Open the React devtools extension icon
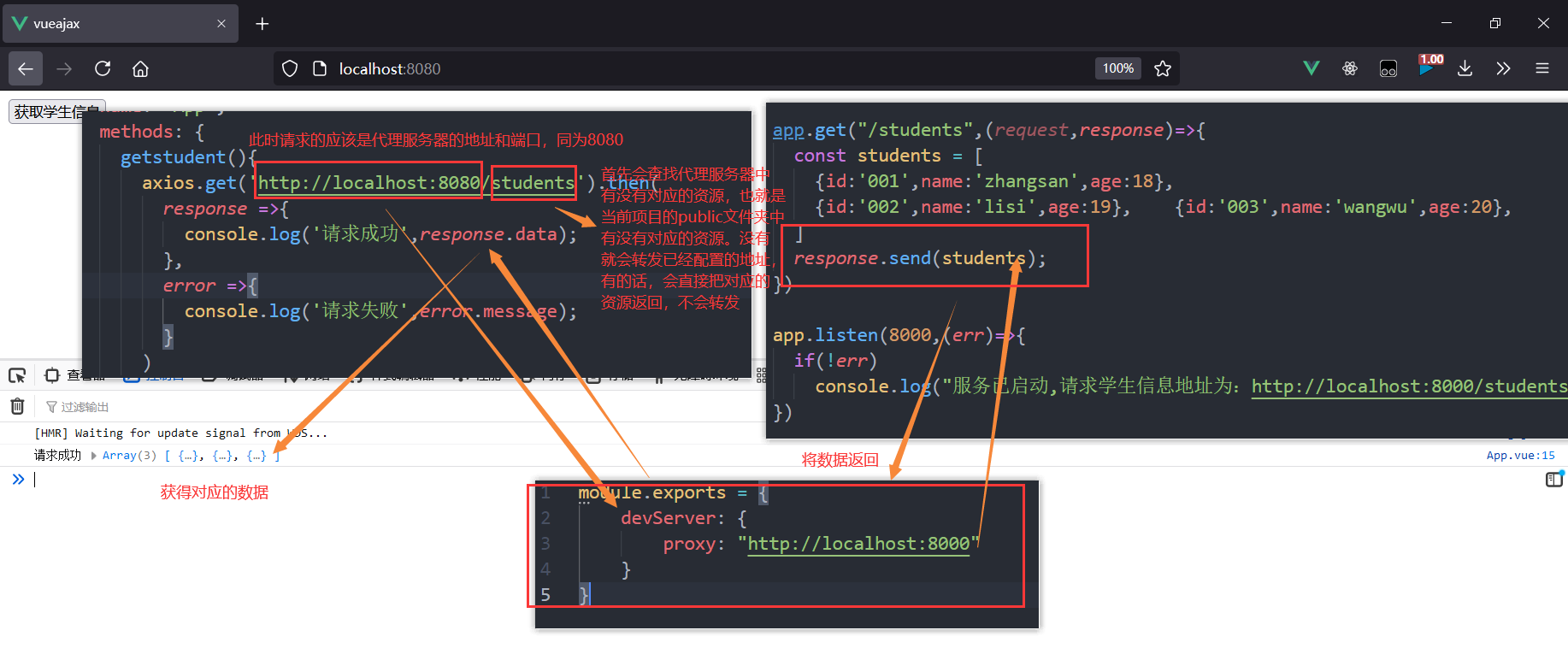The width and height of the screenshot is (1568, 666). (1350, 68)
